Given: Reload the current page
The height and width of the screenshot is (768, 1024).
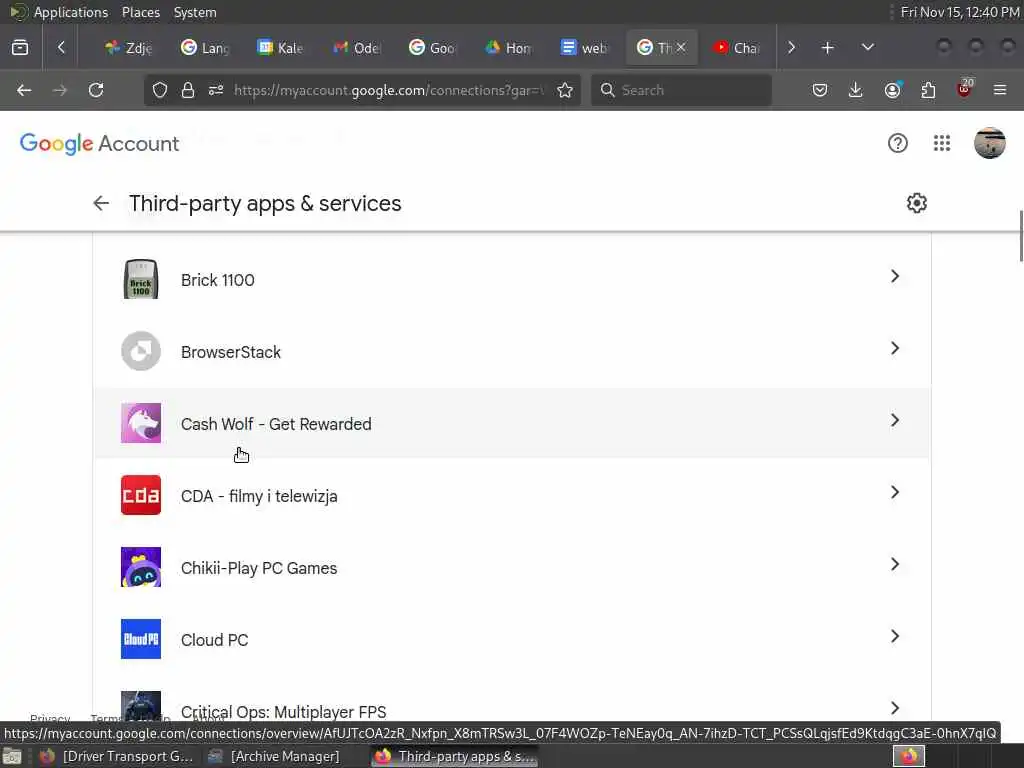Looking at the screenshot, I should click(x=96, y=90).
